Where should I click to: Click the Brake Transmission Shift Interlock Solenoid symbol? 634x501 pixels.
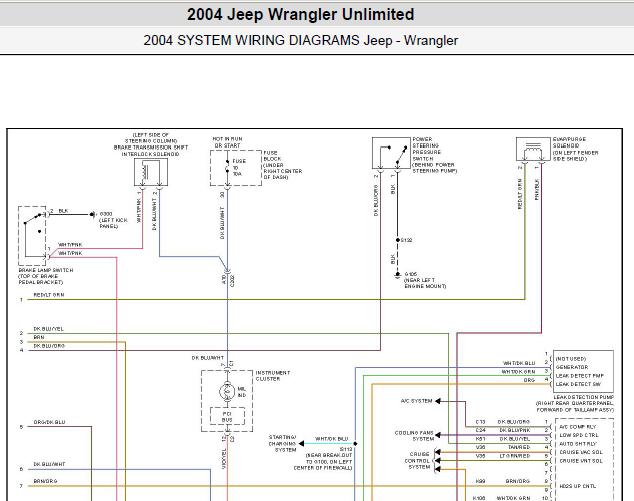click(x=151, y=172)
